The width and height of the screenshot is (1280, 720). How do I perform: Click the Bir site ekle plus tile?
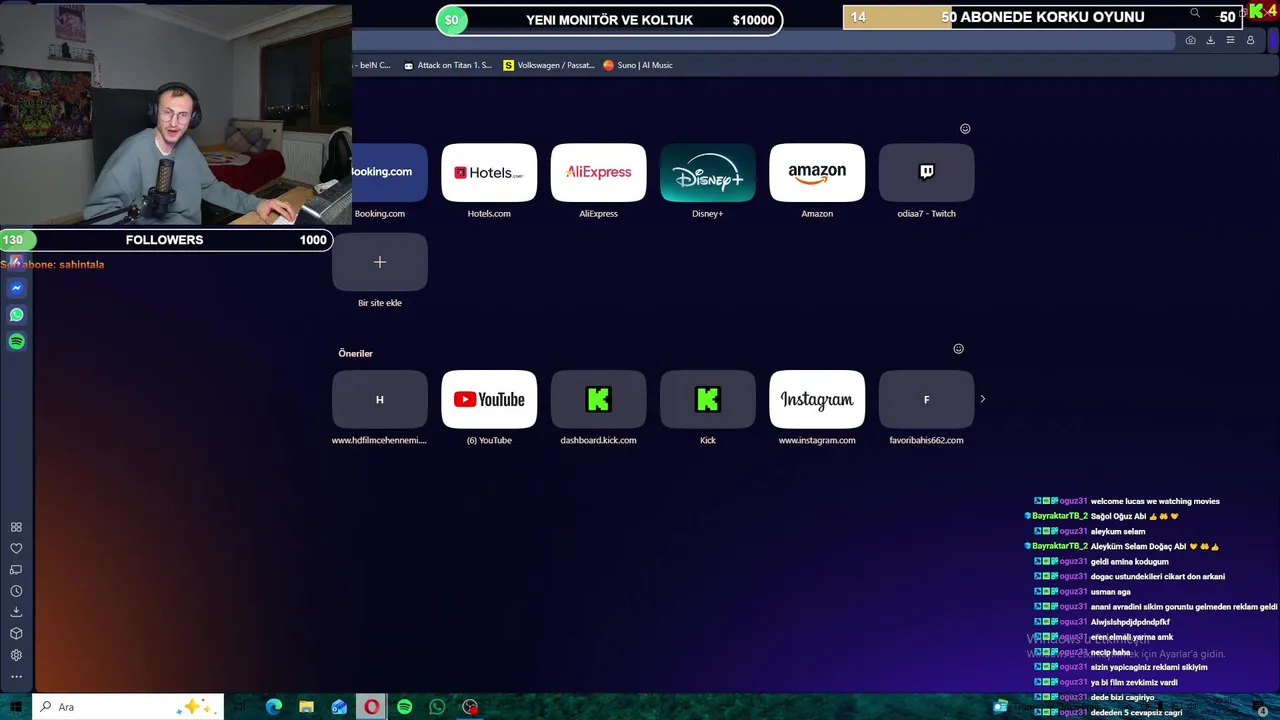[380, 262]
